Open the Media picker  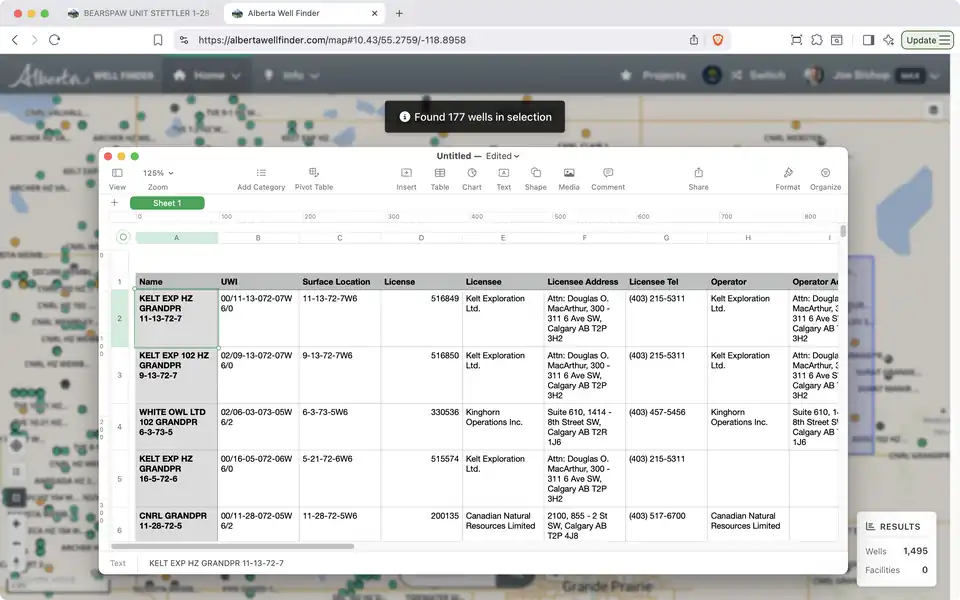click(569, 179)
